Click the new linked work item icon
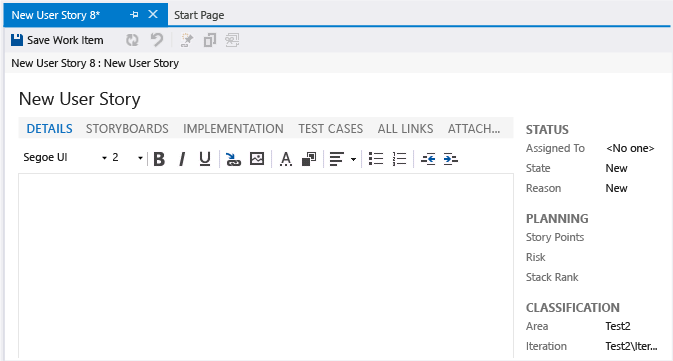Image resolution: width=673 pixels, height=361 pixels. click(187, 40)
